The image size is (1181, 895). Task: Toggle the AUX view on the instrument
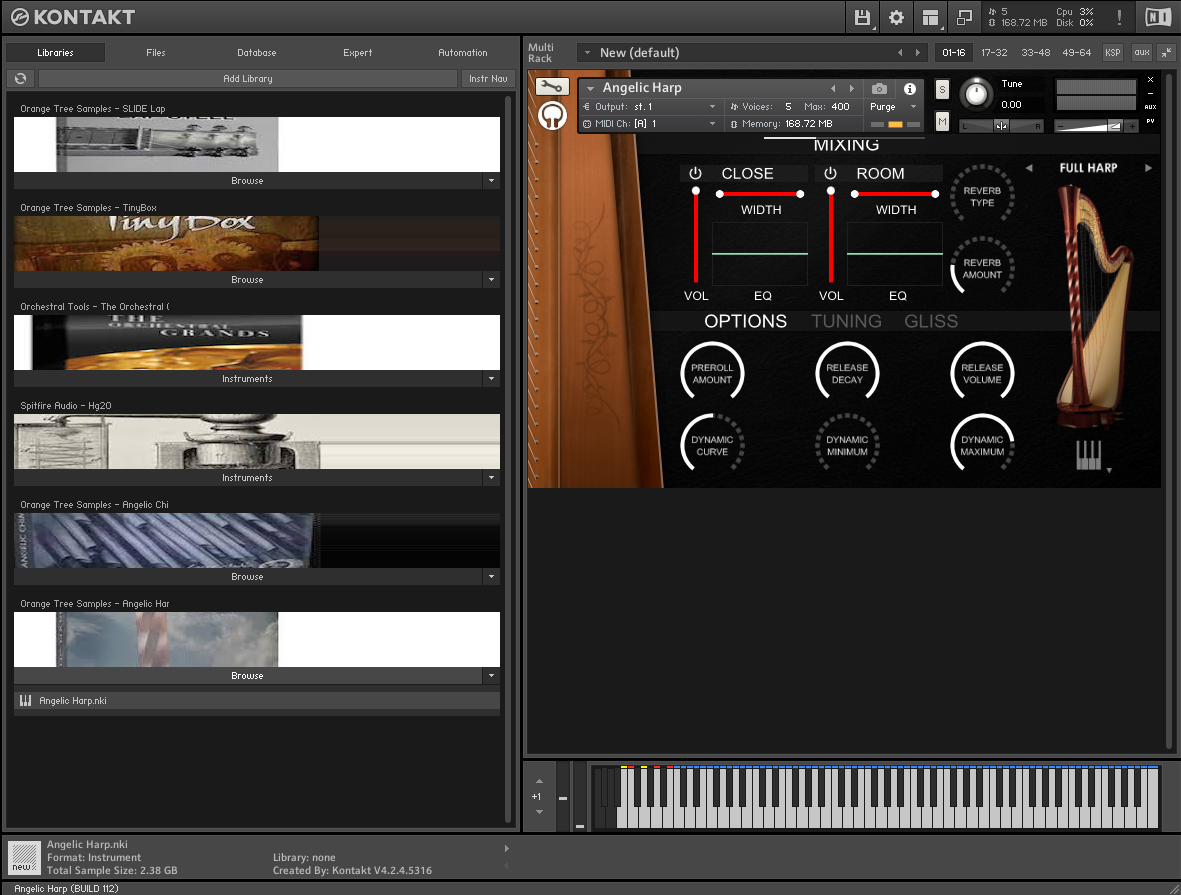point(1150,107)
